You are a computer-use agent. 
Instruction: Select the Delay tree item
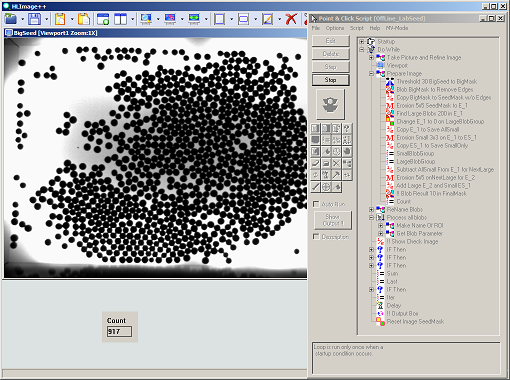pyautogui.click(x=394, y=306)
